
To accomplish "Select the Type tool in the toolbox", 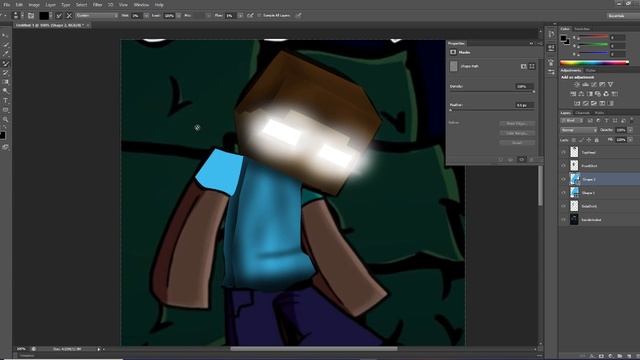I will tap(5, 100).
